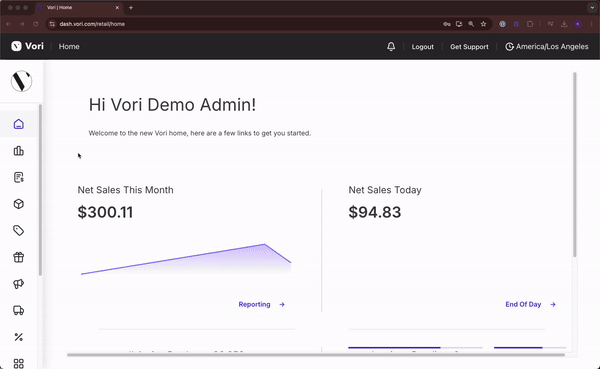Open the Reporting link
The width and height of the screenshot is (600, 369).
(x=254, y=304)
